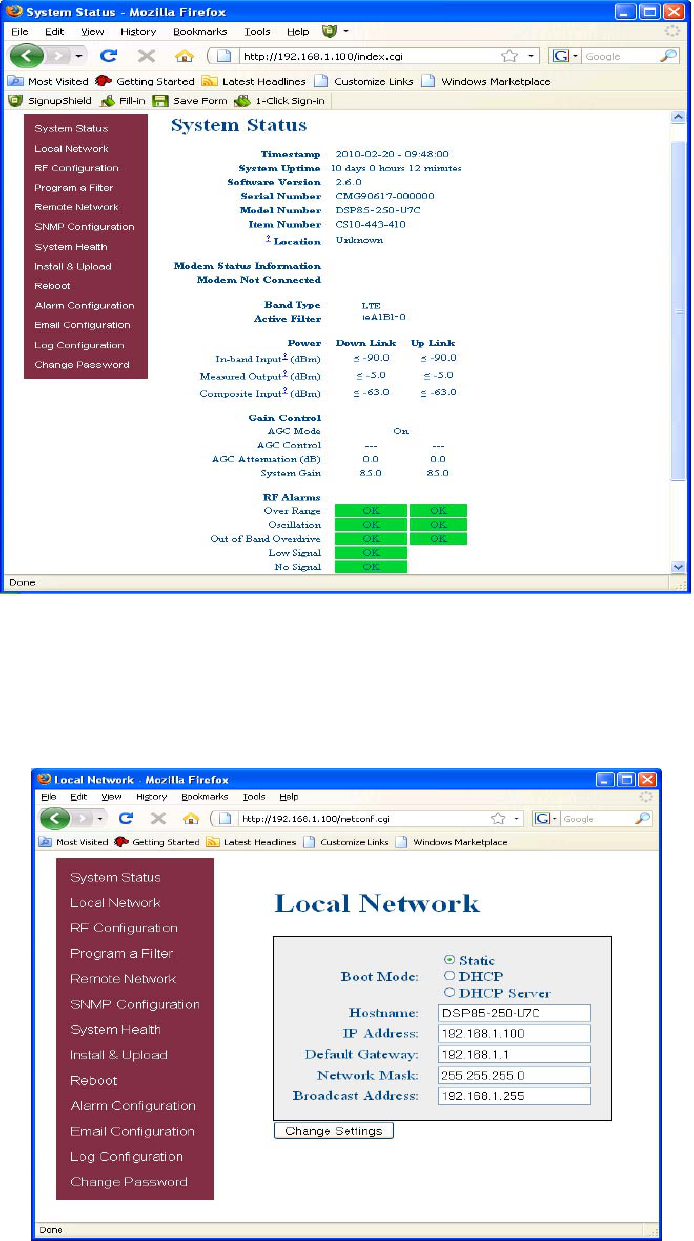694x1241 pixels.
Task: Click Location footnote link 2
Action: point(268,238)
